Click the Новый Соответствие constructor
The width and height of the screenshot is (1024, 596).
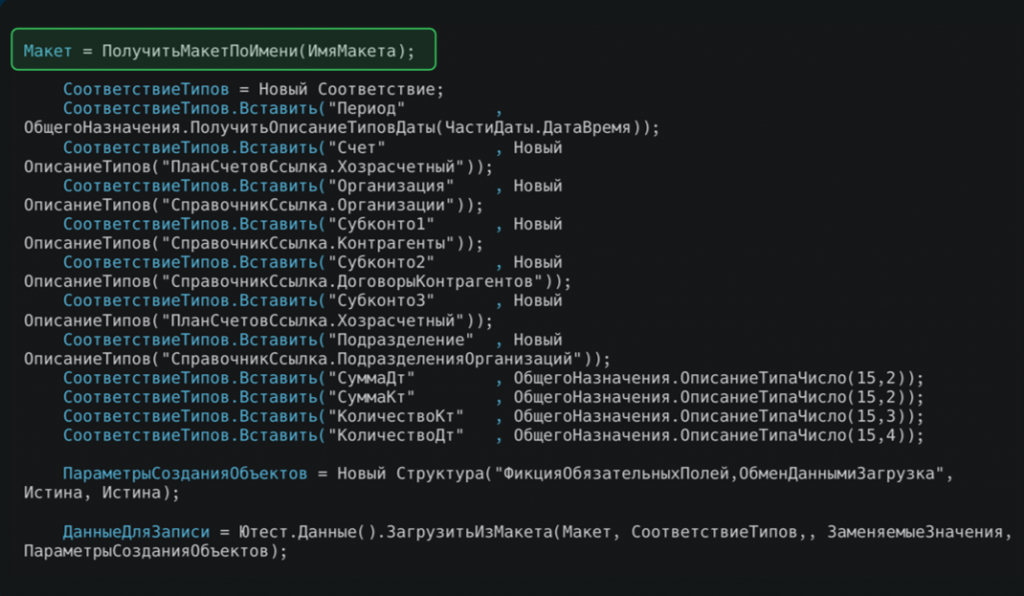tap(351, 89)
